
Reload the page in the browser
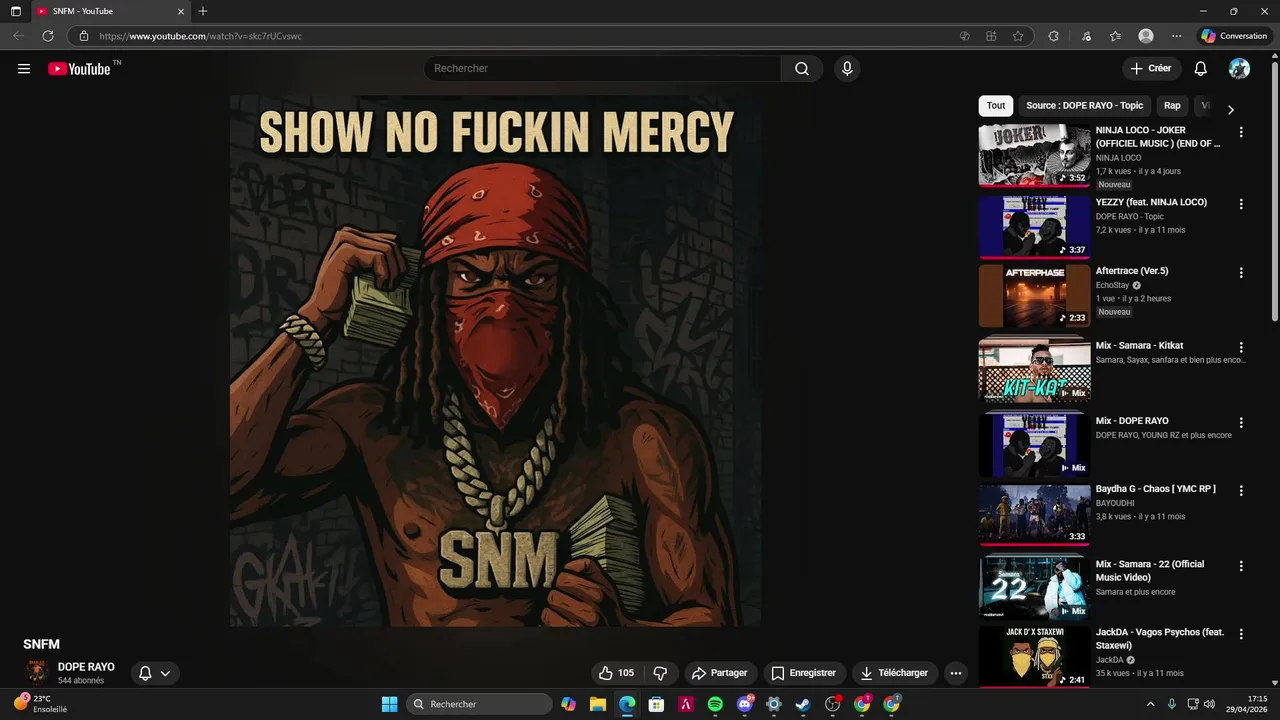[x=47, y=36]
